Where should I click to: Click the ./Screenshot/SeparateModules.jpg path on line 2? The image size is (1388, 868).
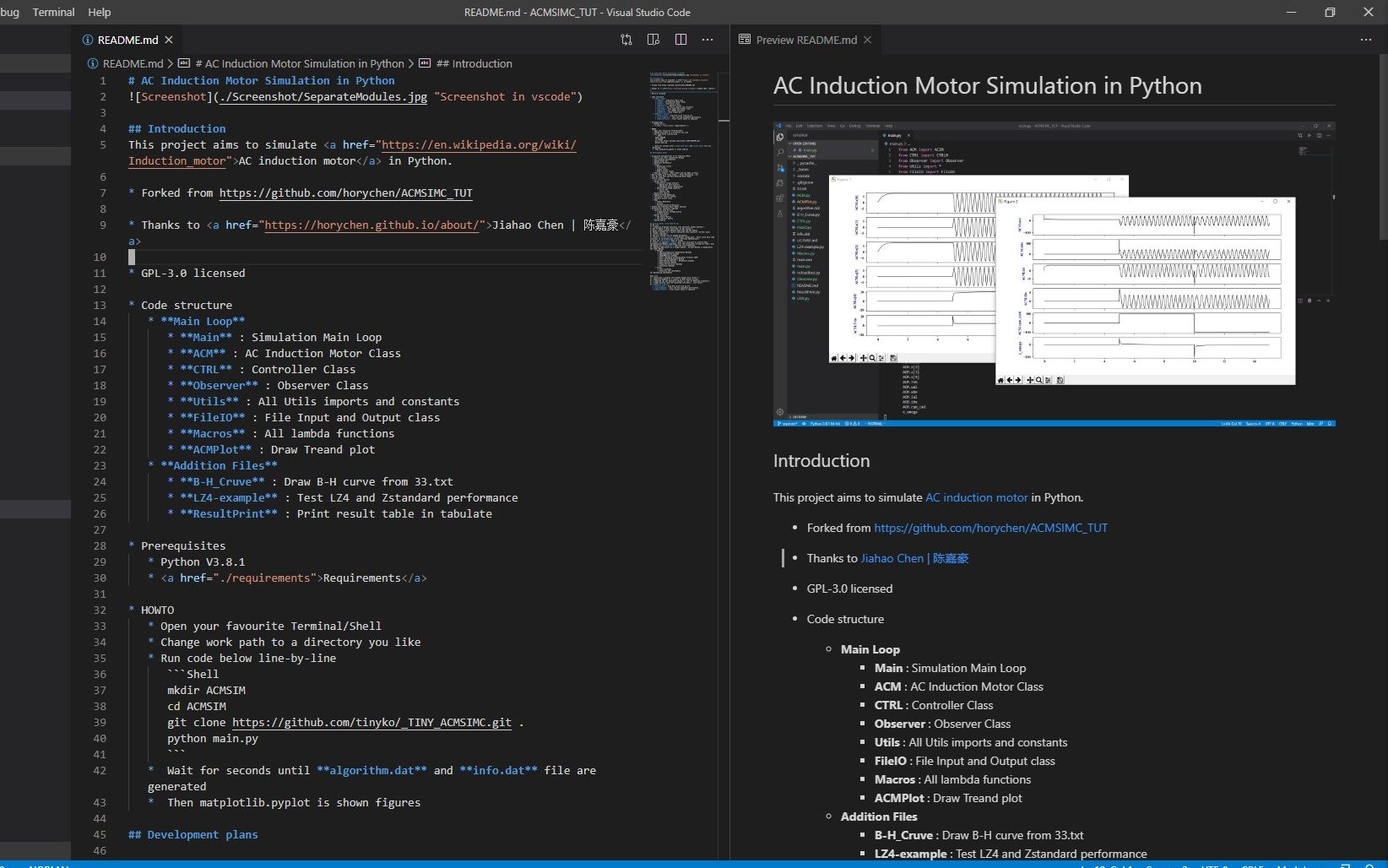coord(323,96)
